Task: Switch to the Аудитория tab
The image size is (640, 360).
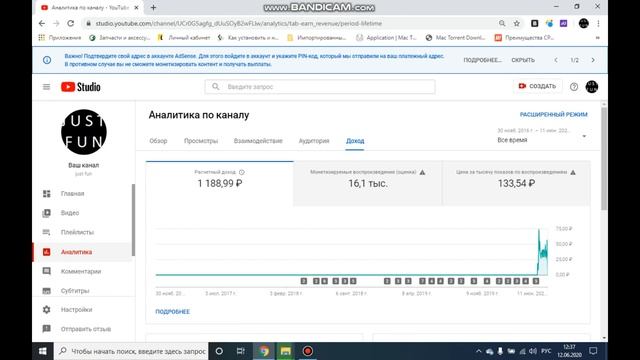Action: [x=314, y=141]
